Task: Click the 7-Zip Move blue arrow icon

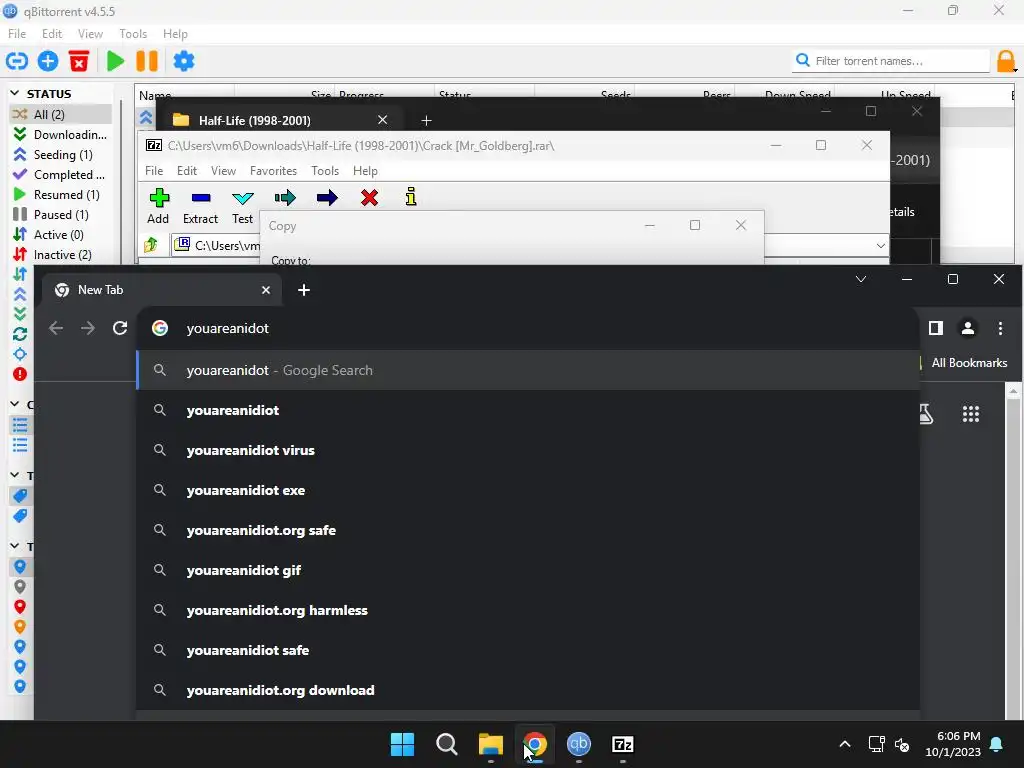Action: [327, 197]
